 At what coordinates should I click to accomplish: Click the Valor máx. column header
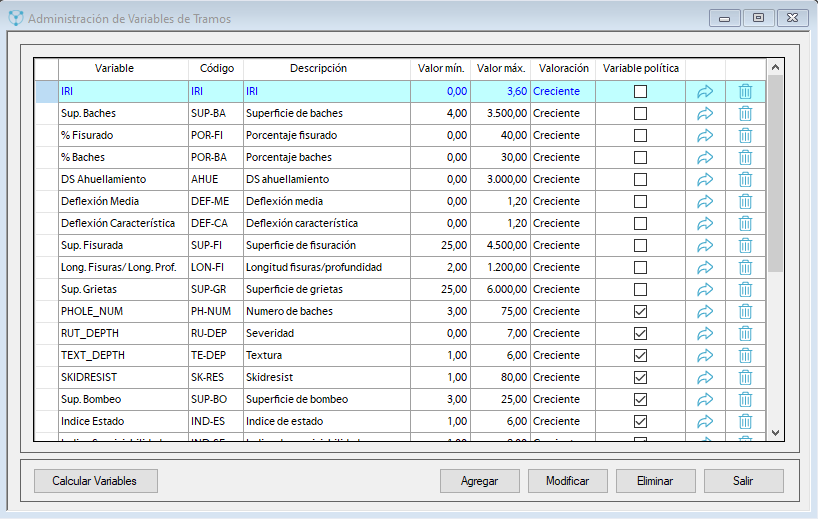(501, 68)
